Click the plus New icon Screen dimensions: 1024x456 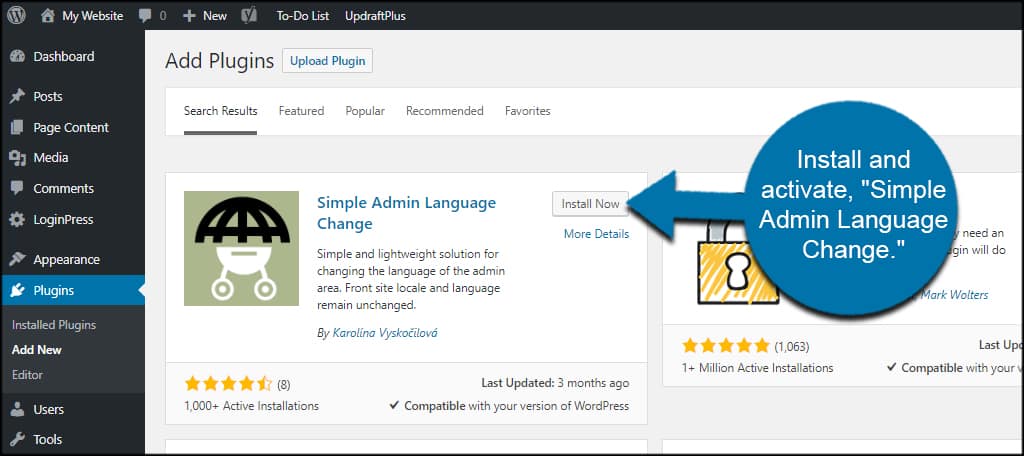[189, 16]
